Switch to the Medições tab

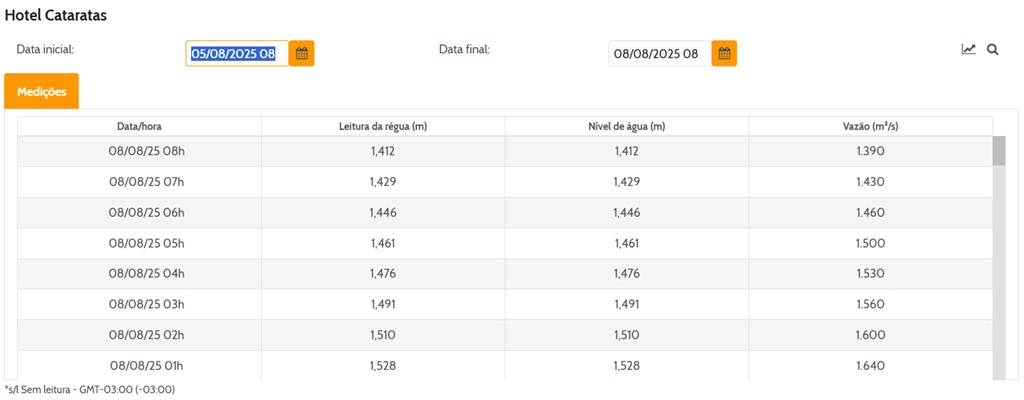coord(42,91)
